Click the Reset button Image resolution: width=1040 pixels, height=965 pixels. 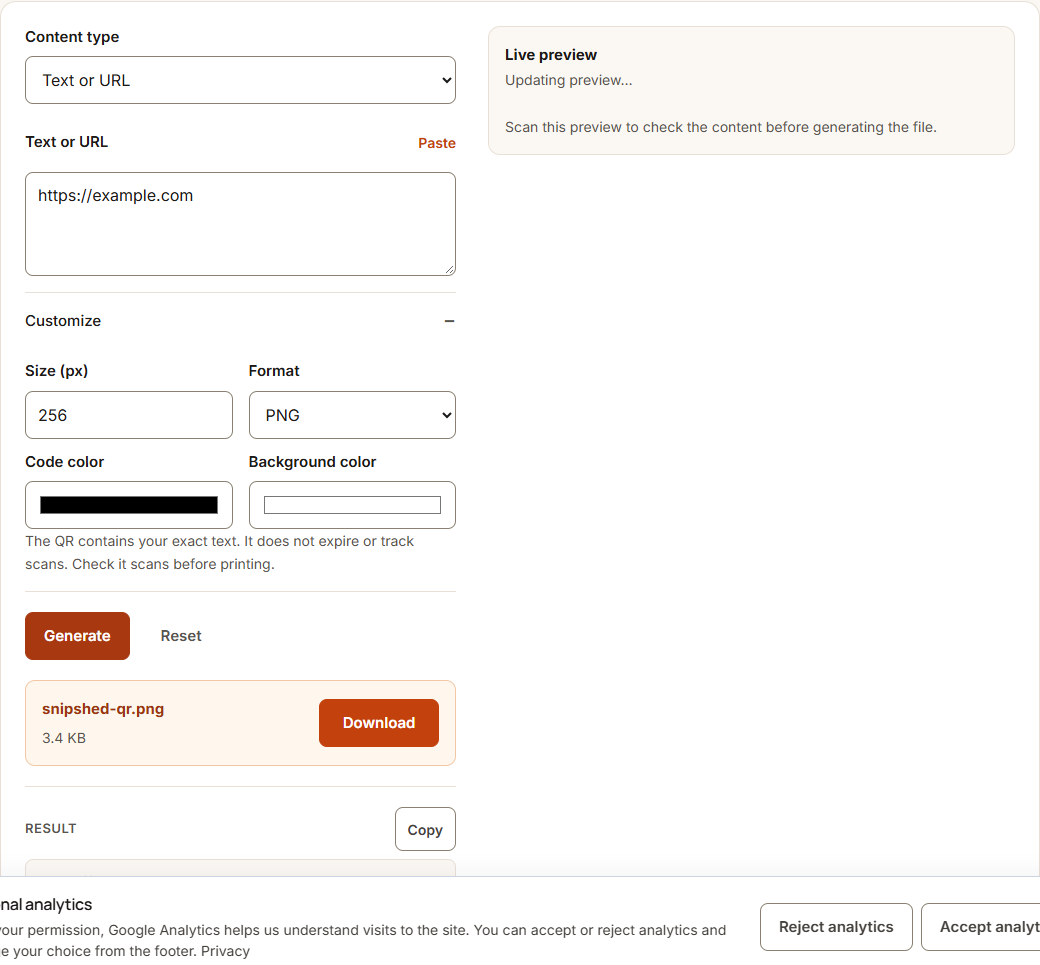[180, 636]
